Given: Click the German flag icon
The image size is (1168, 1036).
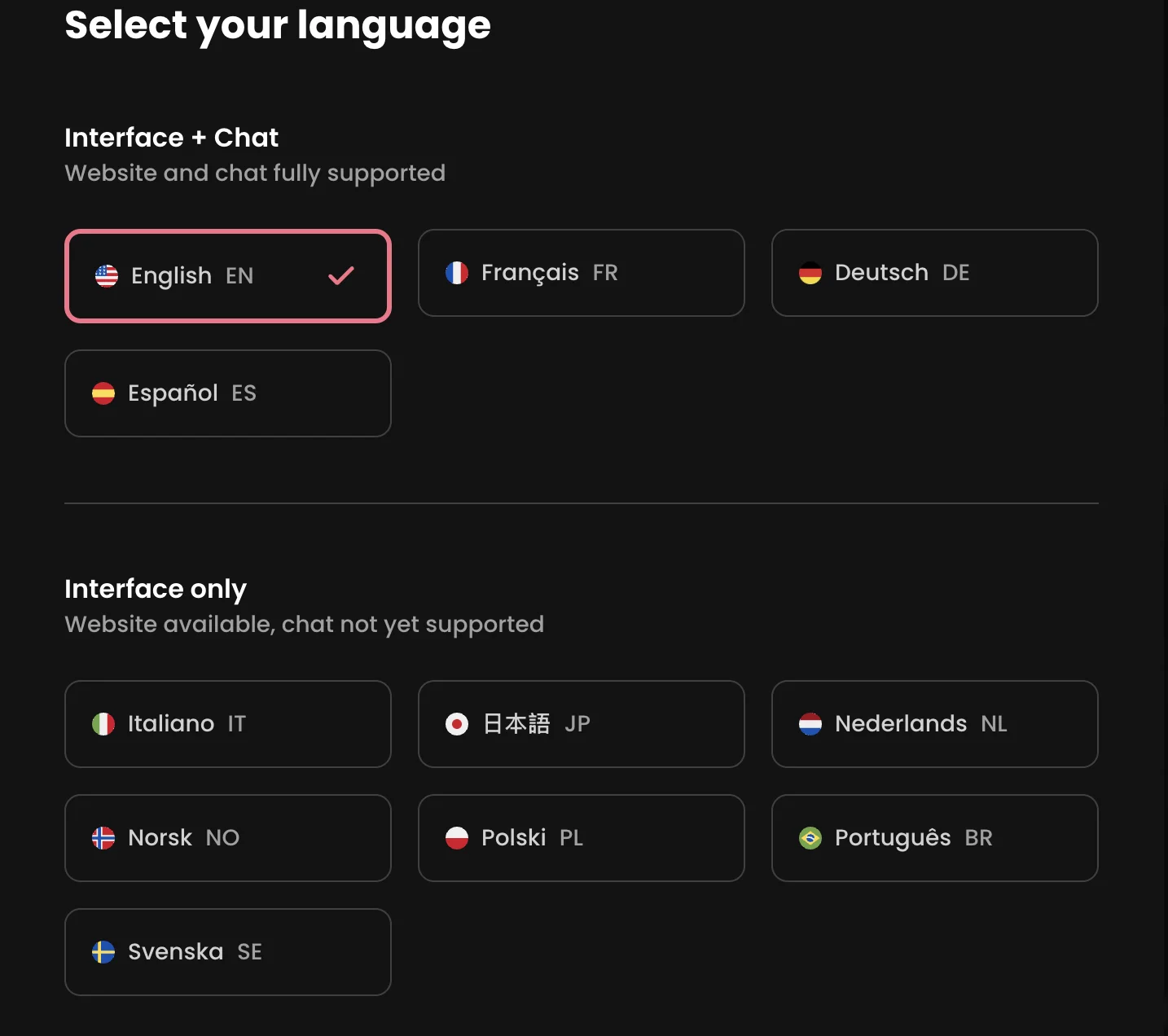Looking at the screenshot, I should click(x=810, y=273).
